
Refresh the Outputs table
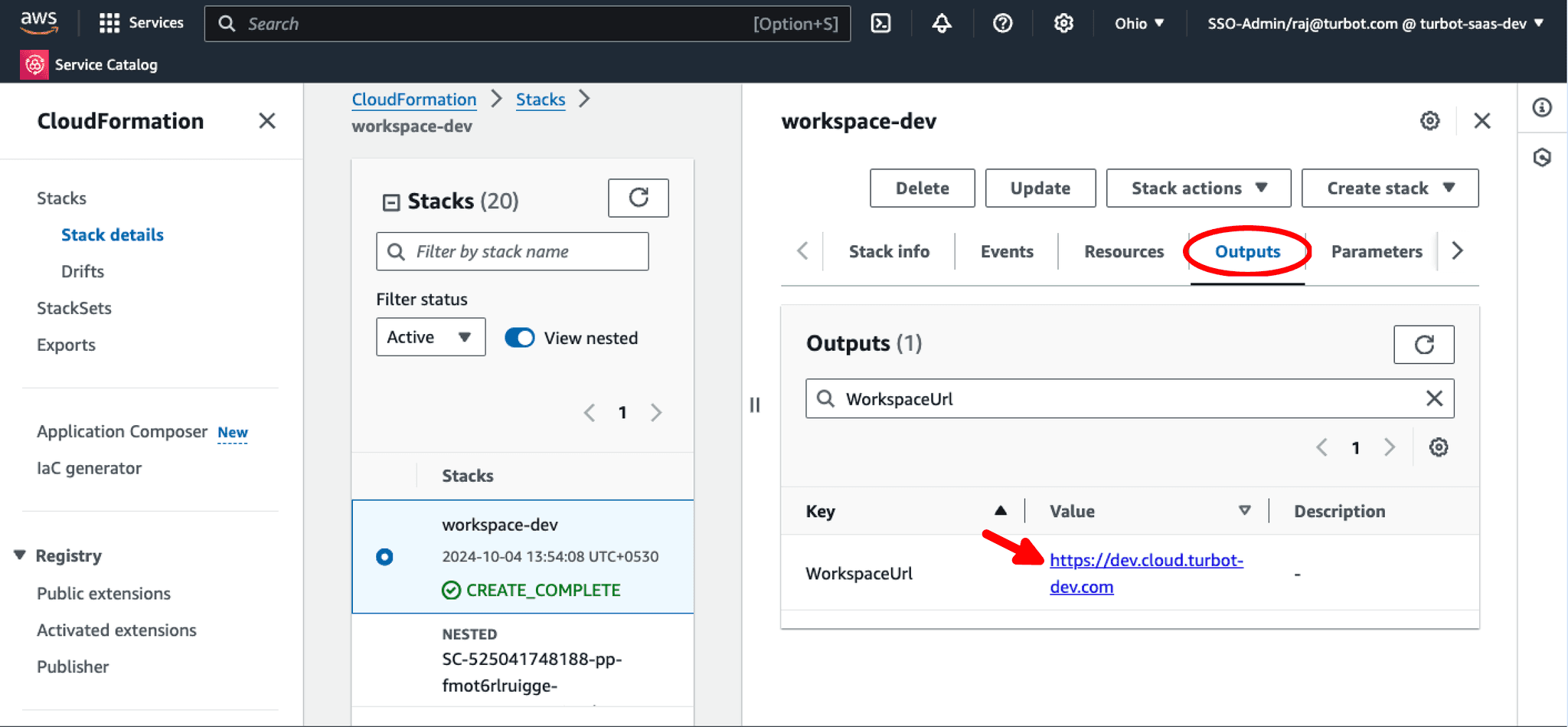(1423, 345)
